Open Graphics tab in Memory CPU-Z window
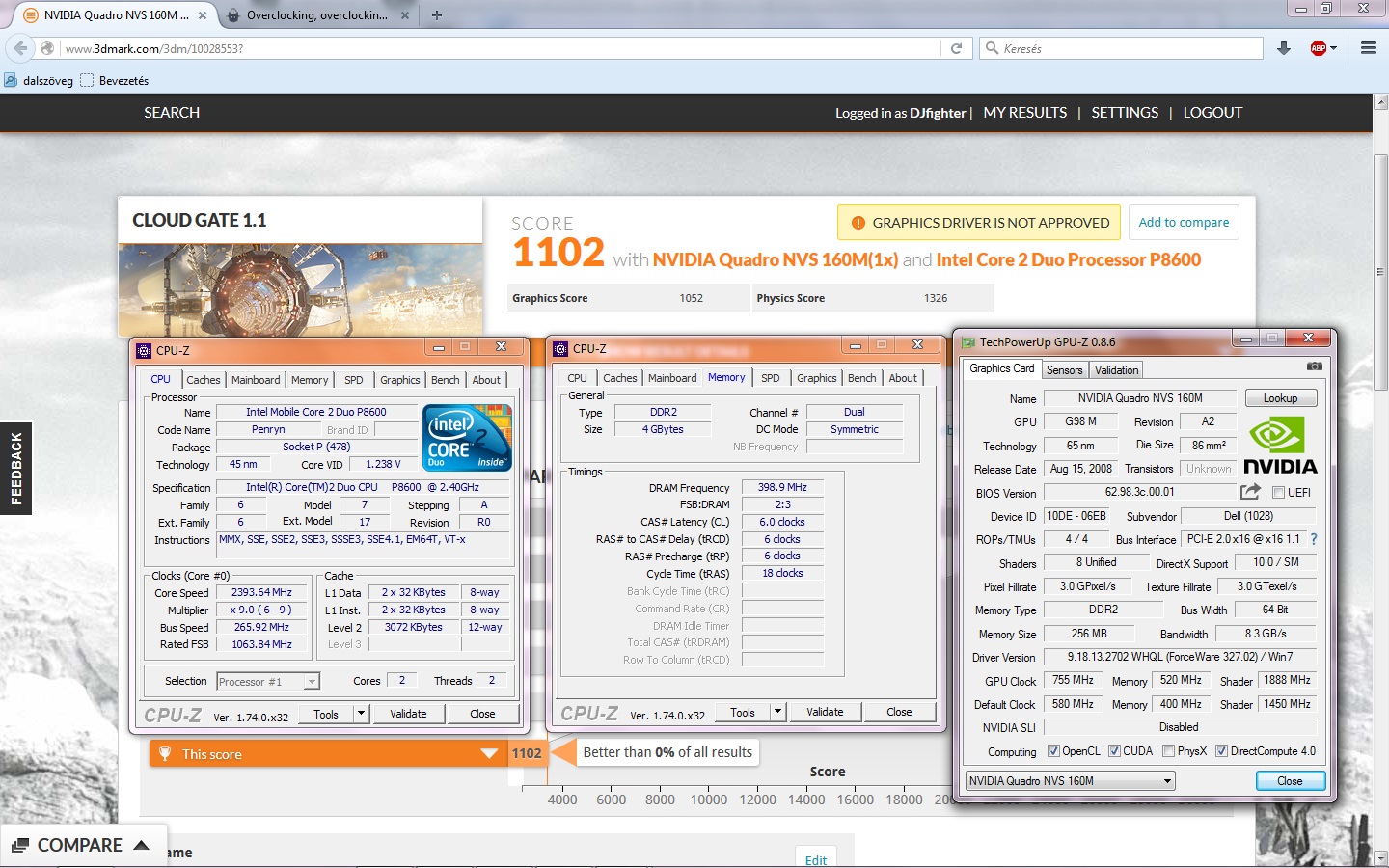Screen dimensions: 1389x868 [x=817, y=378]
